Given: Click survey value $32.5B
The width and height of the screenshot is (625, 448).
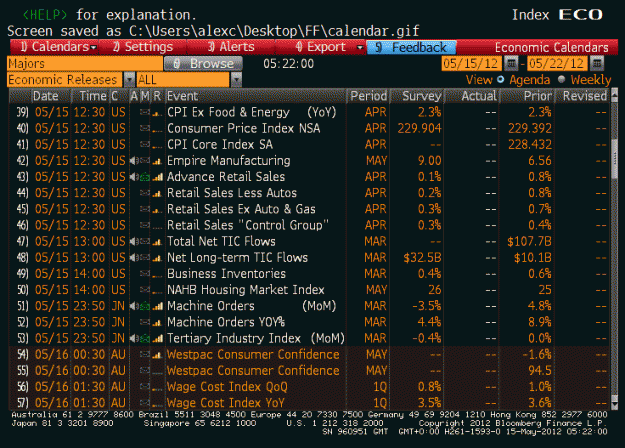Looking at the screenshot, I should (423, 258).
